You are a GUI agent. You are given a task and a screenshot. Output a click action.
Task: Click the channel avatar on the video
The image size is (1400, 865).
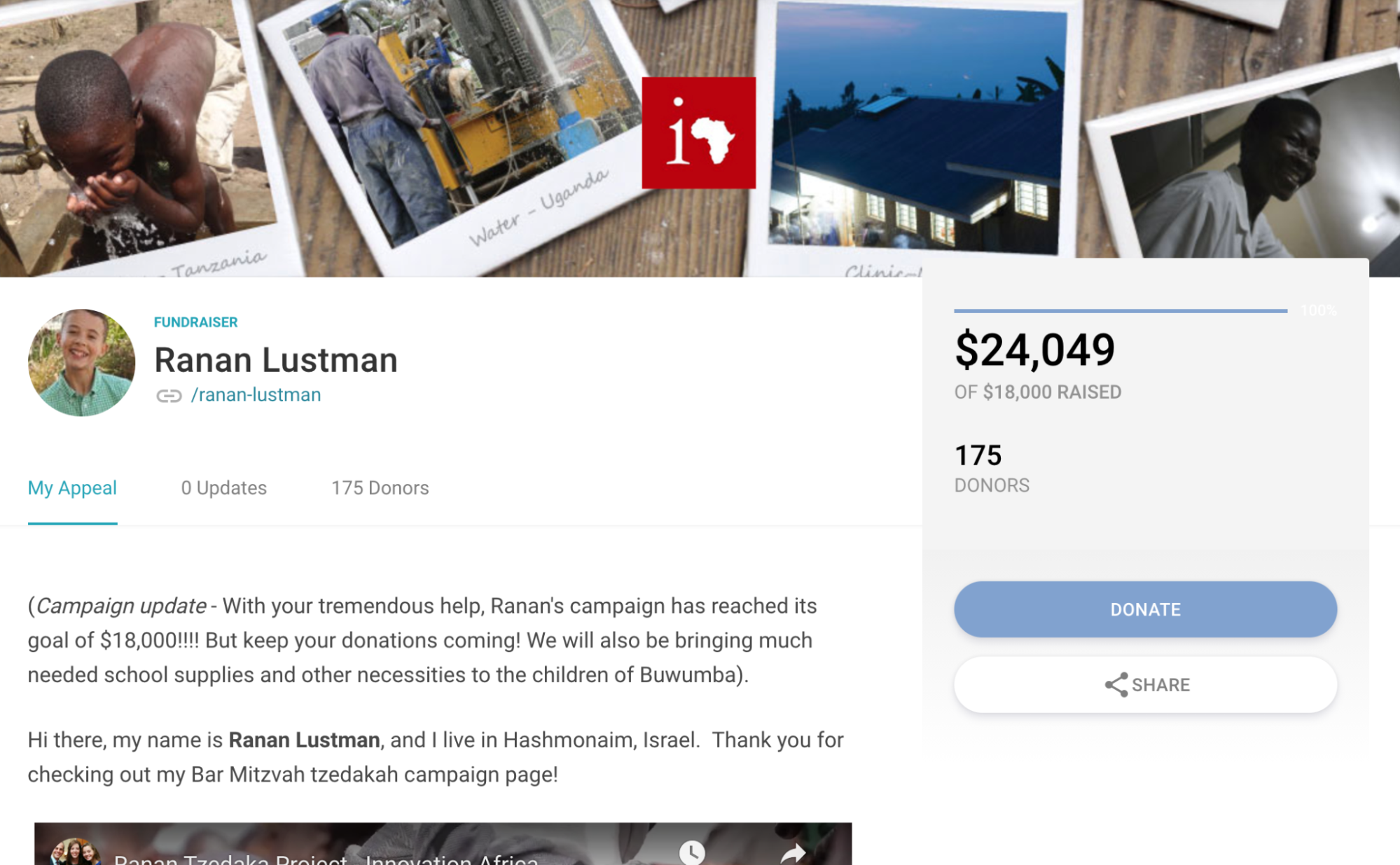(x=75, y=852)
